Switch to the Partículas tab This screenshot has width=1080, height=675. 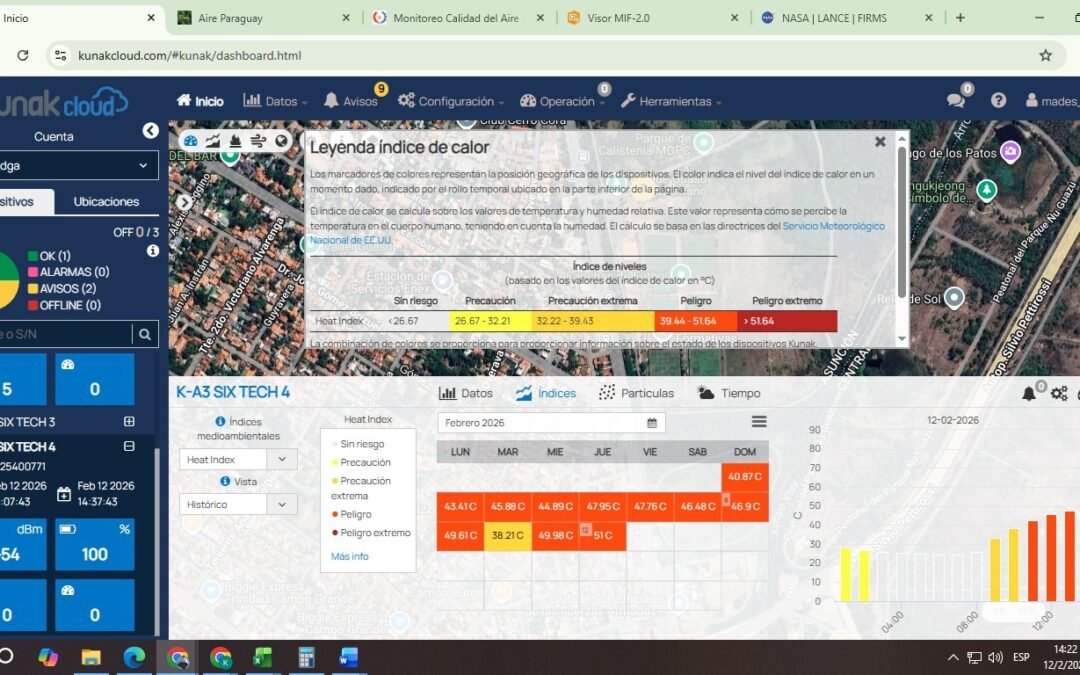coord(636,393)
